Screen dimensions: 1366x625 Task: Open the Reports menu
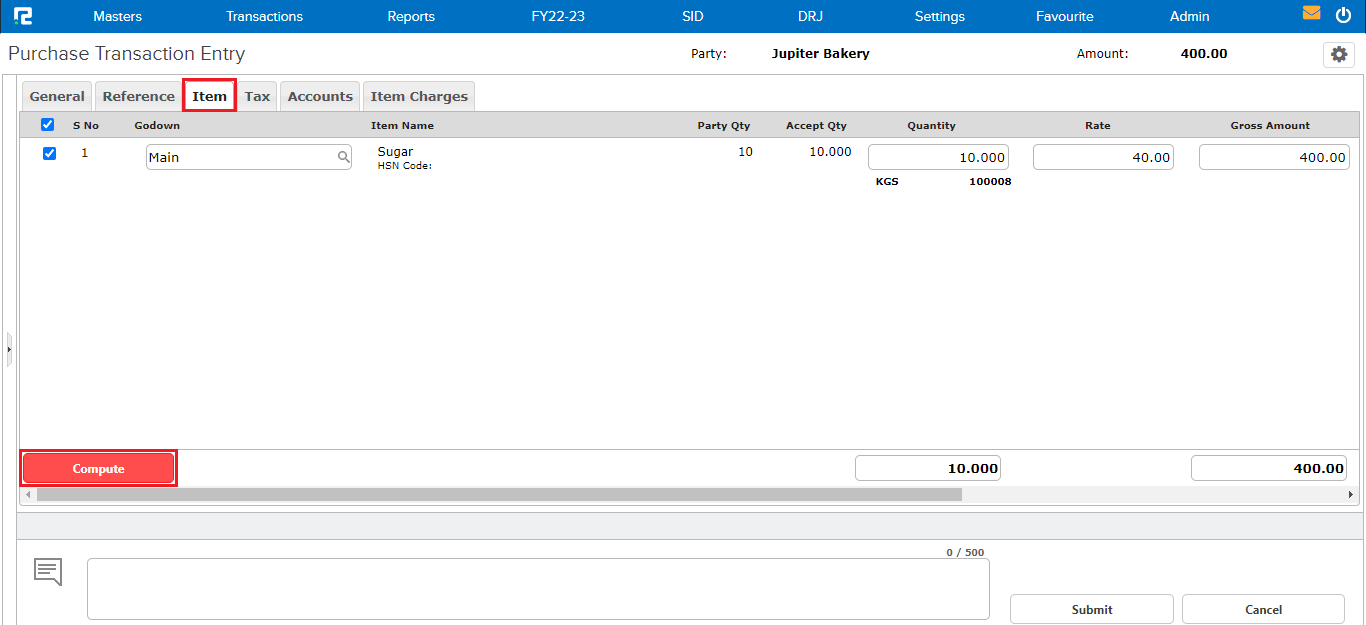(410, 16)
